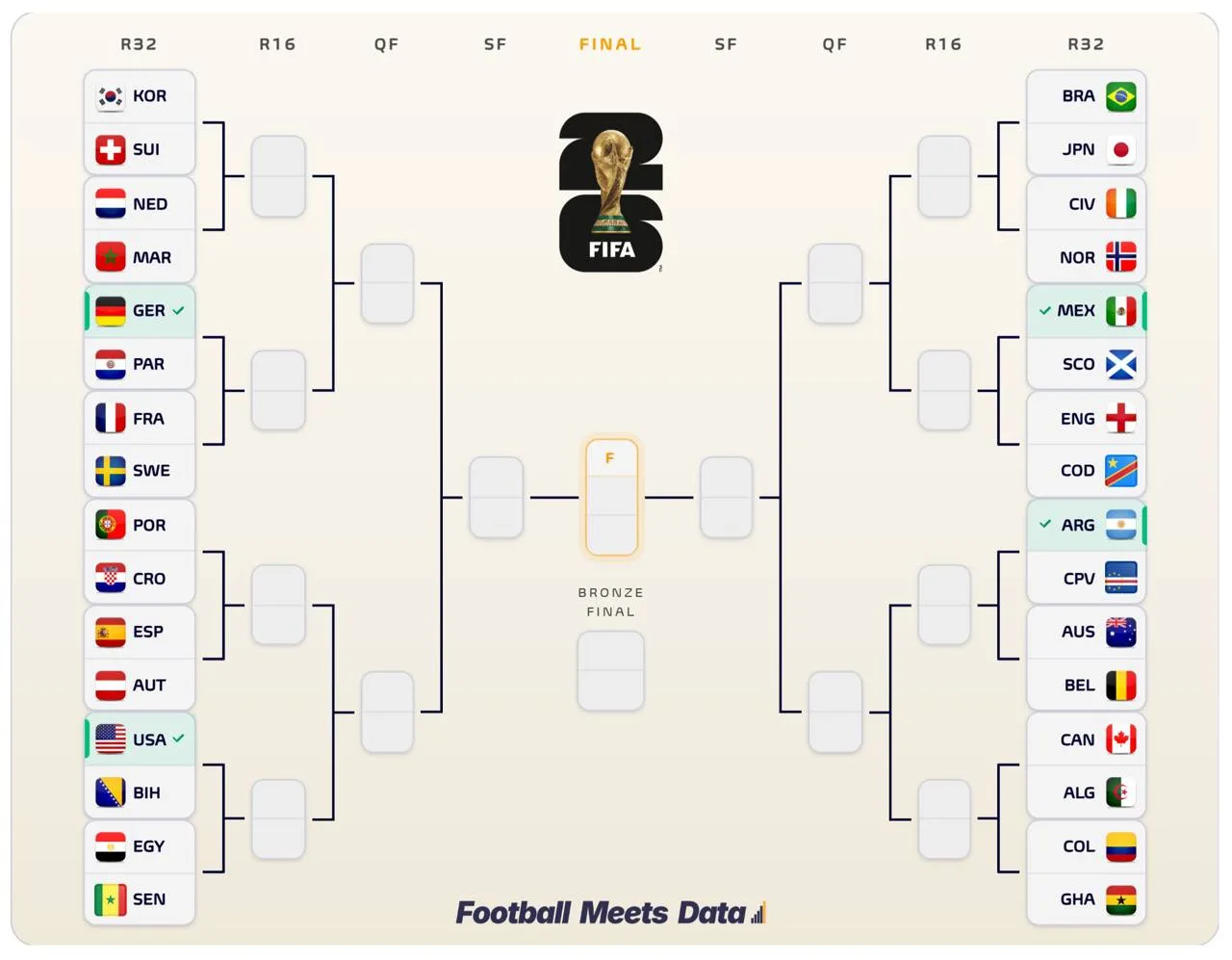1232x960 pixels.
Task: Pick ENG team in the bracket
Action: tap(1087, 418)
